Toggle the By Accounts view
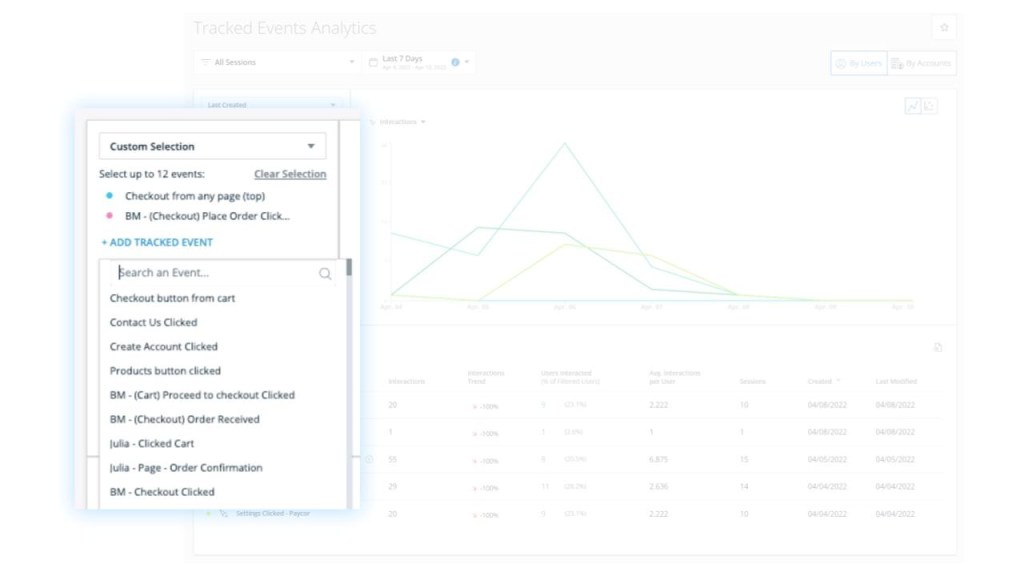The width and height of the screenshot is (1024, 576). click(x=921, y=63)
